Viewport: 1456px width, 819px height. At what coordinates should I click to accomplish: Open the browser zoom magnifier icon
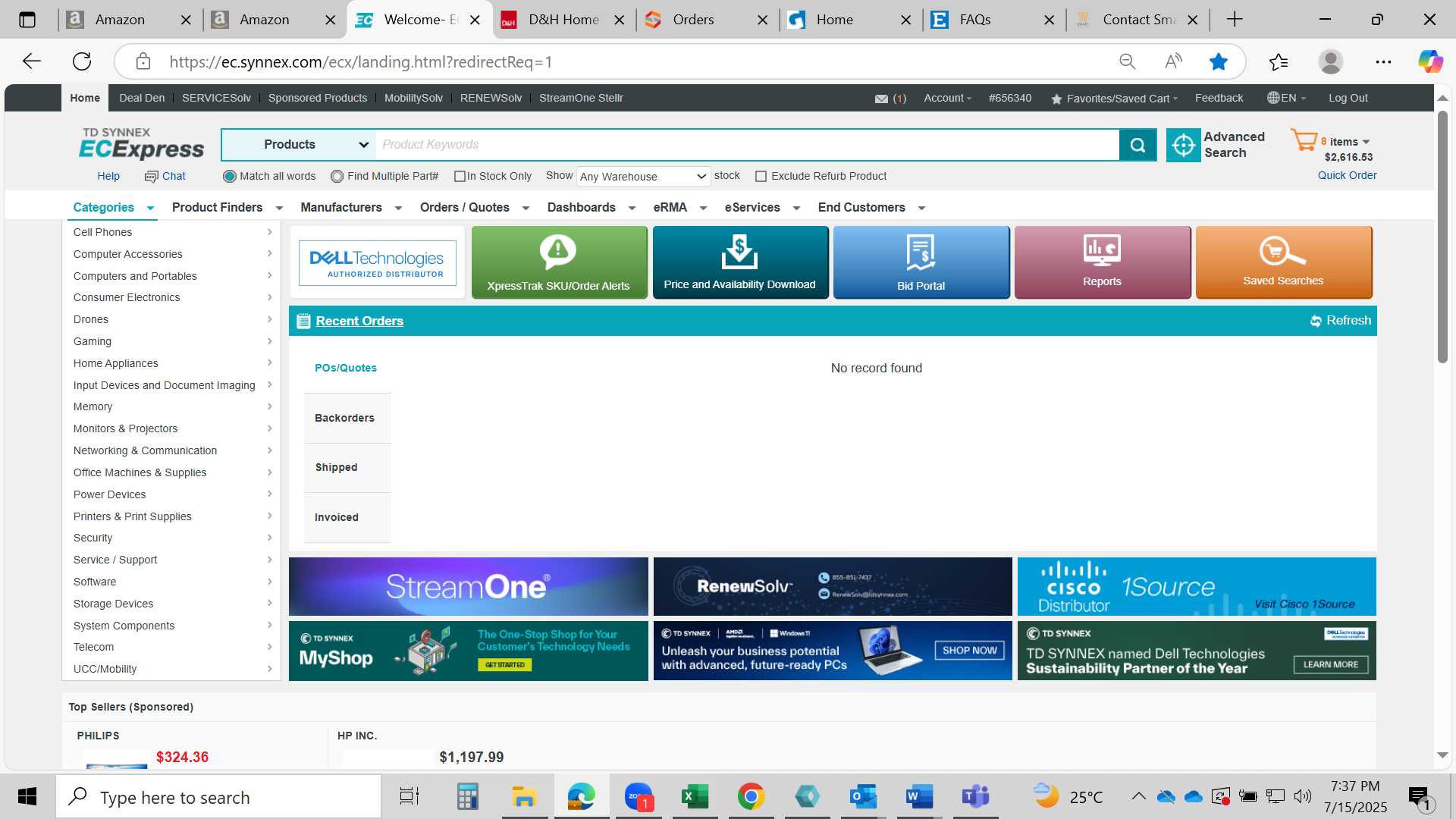click(x=1128, y=61)
